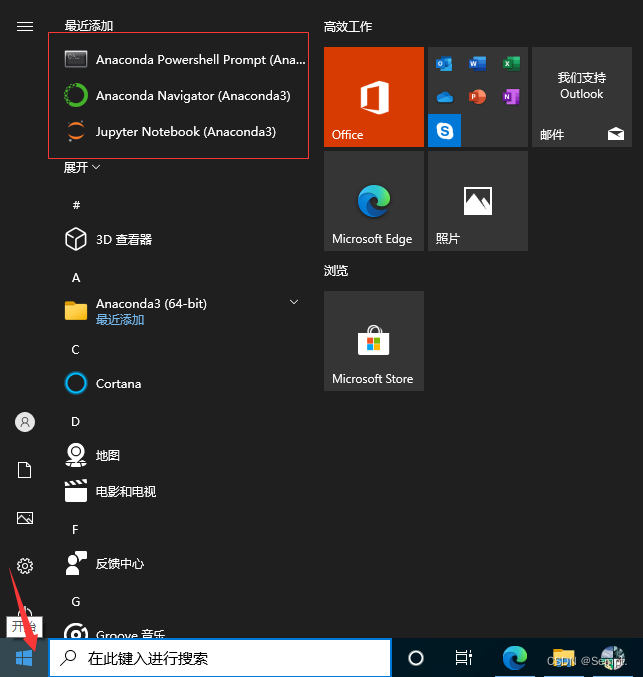The image size is (643, 677).
Task: Open PowerPoint icon in Office group tile
Action: (477, 97)
